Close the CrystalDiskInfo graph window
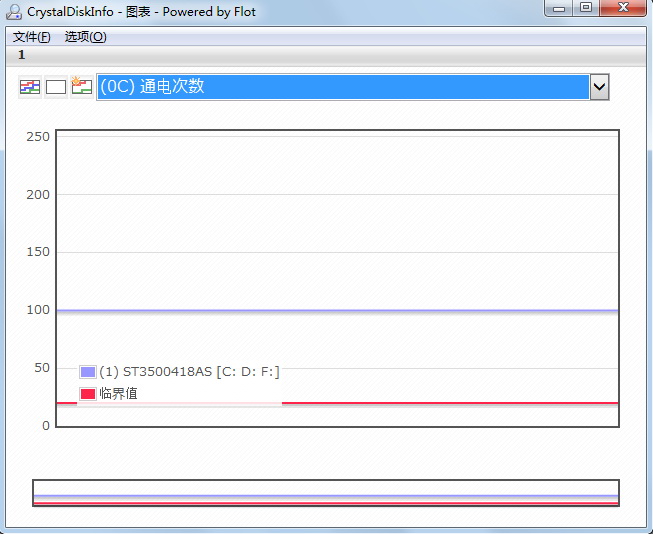This screenshot has height=534, width=653. coord(623,7)
